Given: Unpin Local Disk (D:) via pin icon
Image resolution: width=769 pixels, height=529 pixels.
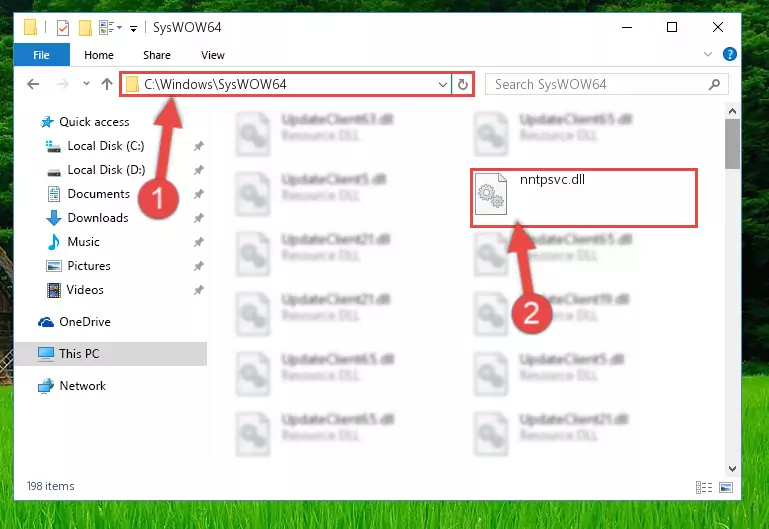Looking at the screenshot, I should (x=198, y=170).
